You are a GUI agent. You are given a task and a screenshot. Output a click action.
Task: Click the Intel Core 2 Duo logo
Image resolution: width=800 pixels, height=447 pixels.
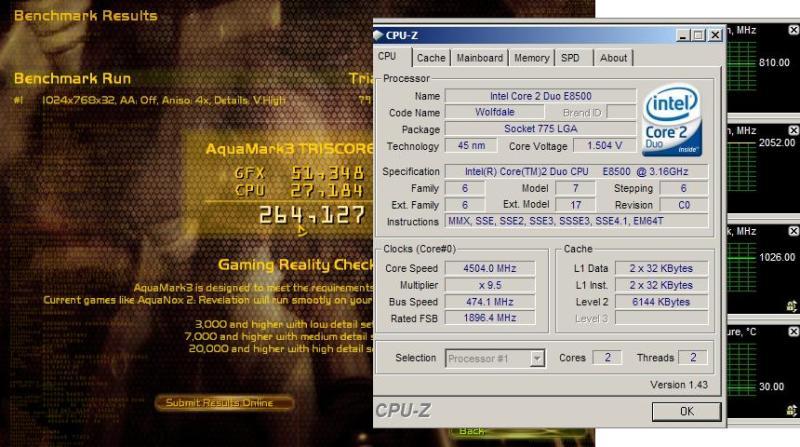(x=672, y=120)
